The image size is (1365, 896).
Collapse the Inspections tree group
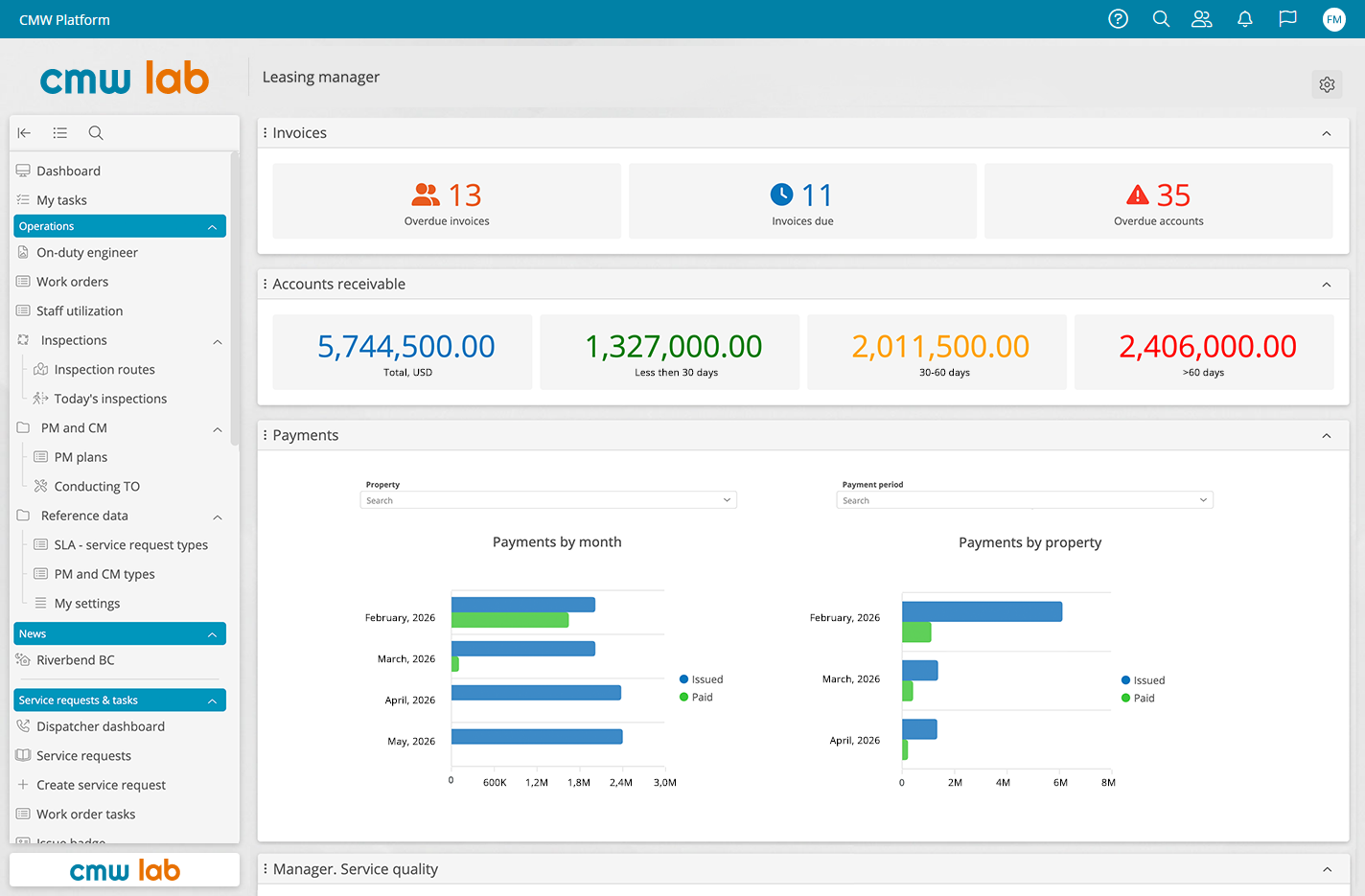(218, 341)
